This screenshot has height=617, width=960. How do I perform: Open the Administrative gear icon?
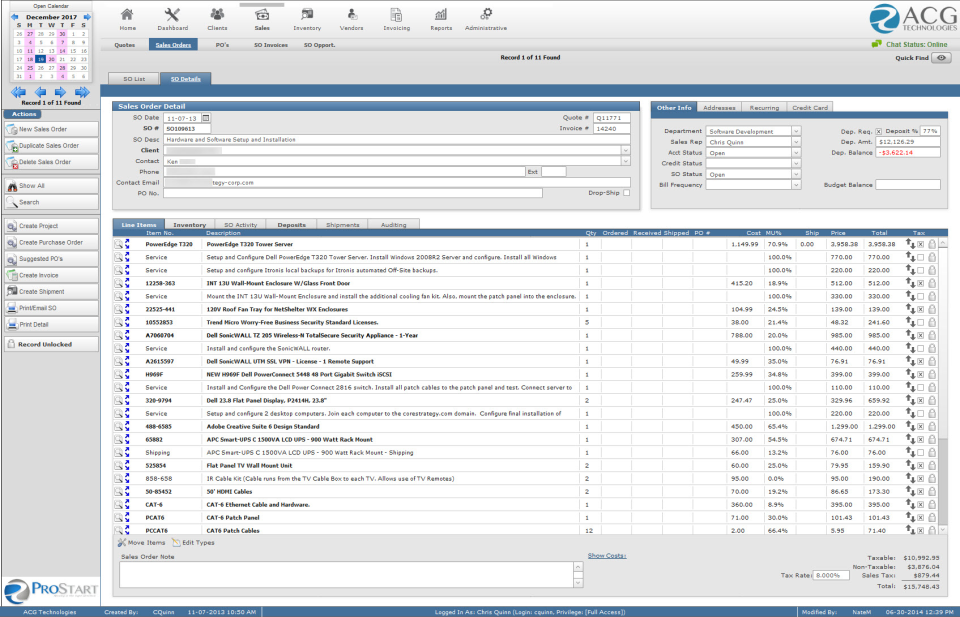[x=486, y=15]
